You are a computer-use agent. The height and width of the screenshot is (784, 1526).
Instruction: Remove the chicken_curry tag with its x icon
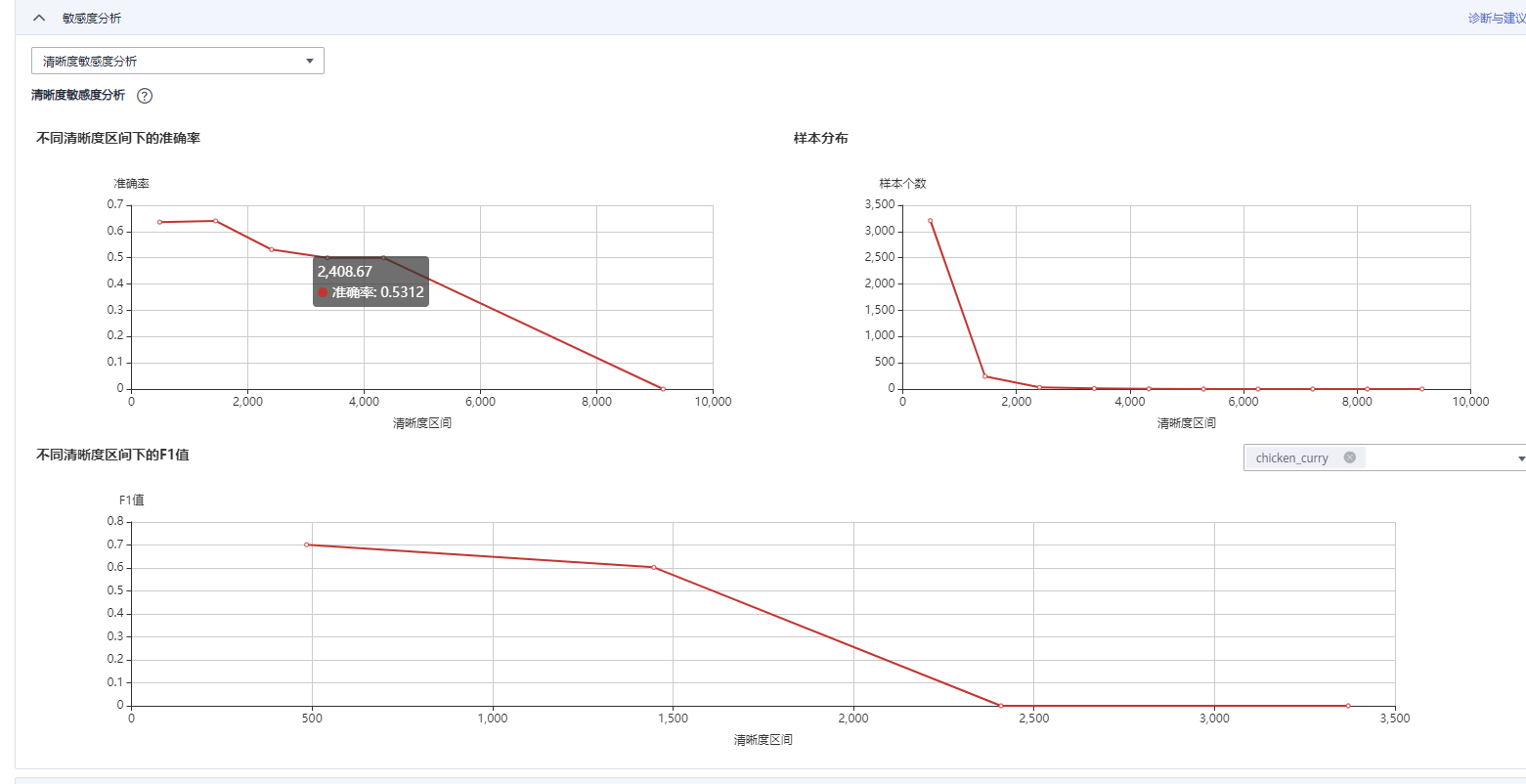point(1350,457)
